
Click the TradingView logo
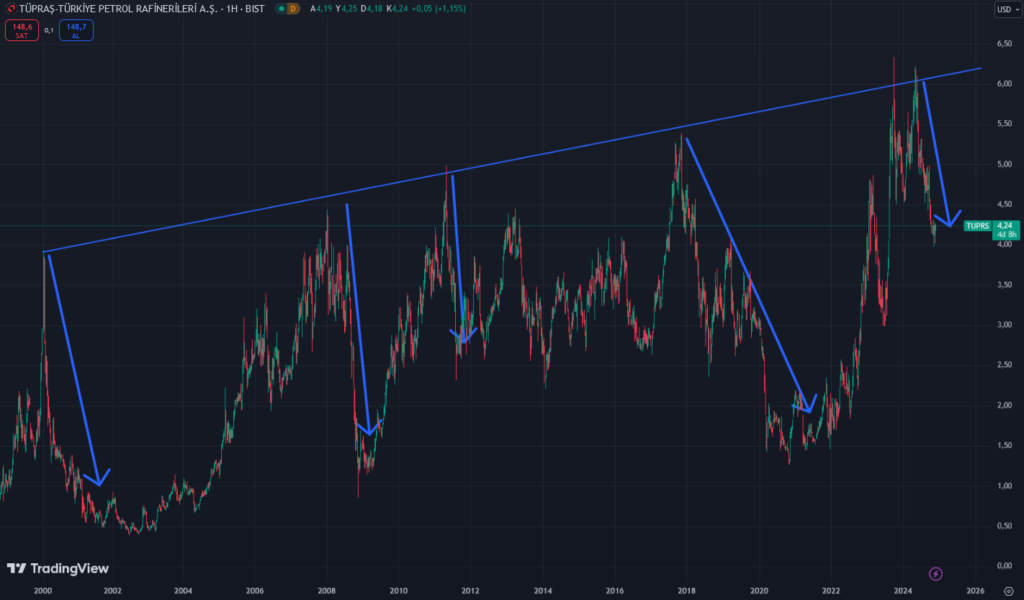click(58, 568)
